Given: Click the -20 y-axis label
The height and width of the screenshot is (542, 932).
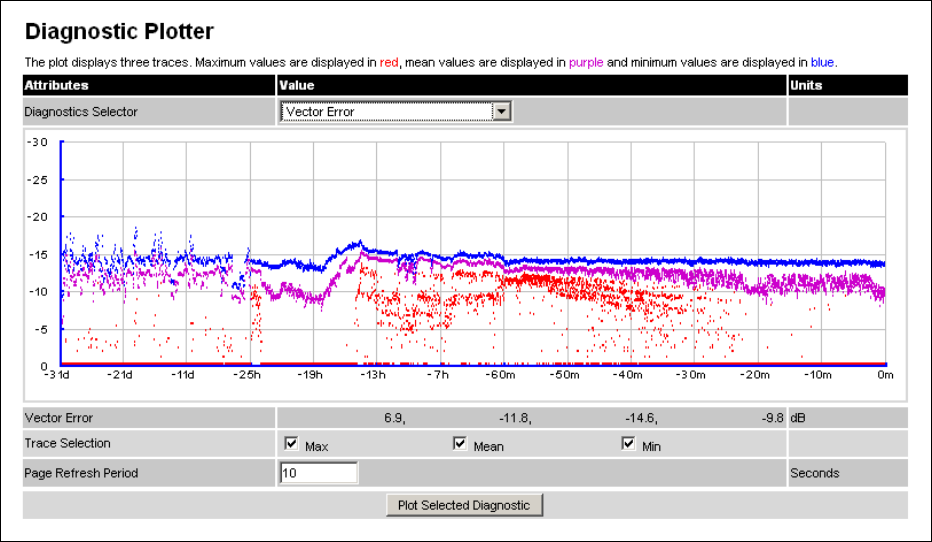Looking at the screenshot, I should tap(37, 217).
